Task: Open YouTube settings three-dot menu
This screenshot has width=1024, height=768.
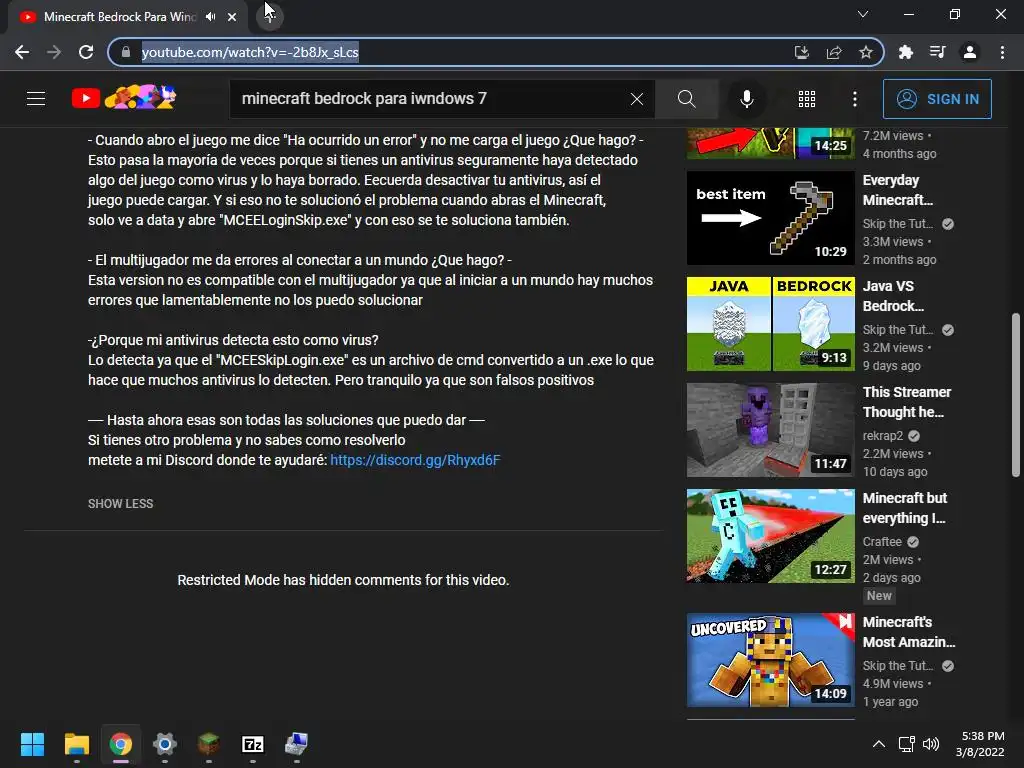Action: point(855,99)
